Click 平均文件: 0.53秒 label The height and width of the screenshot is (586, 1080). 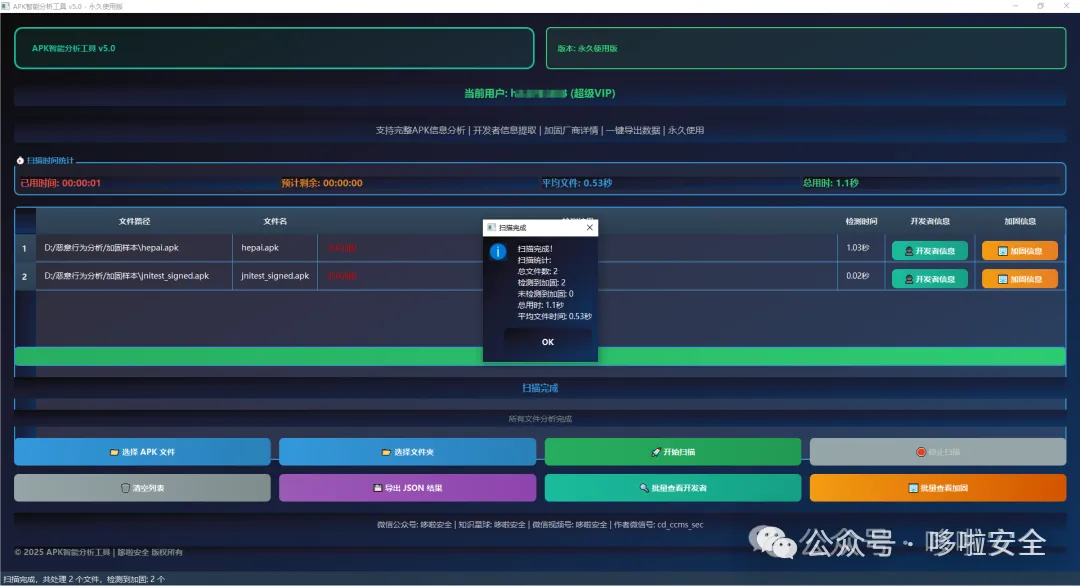tap(577, 183)
